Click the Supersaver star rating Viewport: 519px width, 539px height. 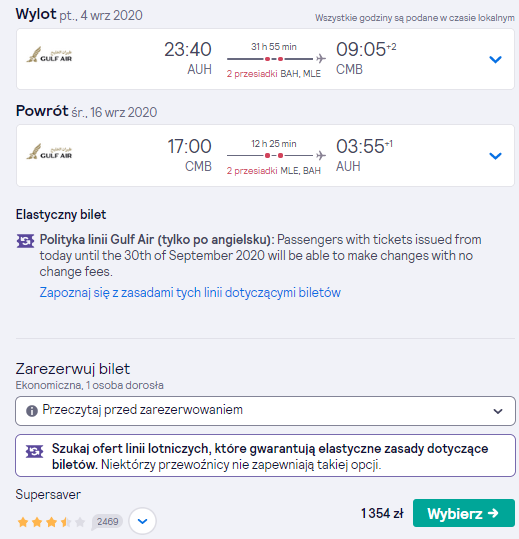pos(51,522)
